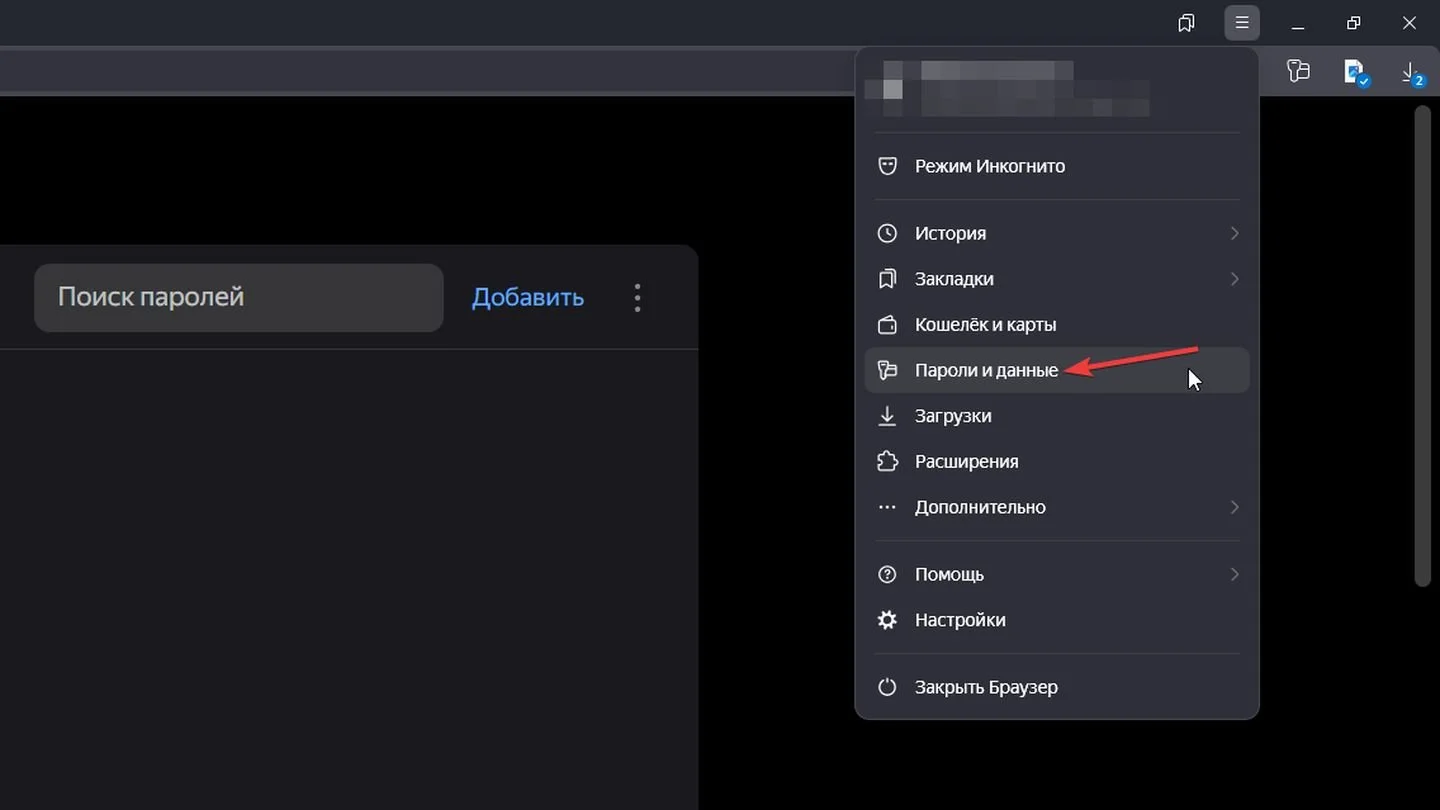Click the gear icon beside Настройки
The height and width of the screenshot is (810, 1440).
pos(887,620)
